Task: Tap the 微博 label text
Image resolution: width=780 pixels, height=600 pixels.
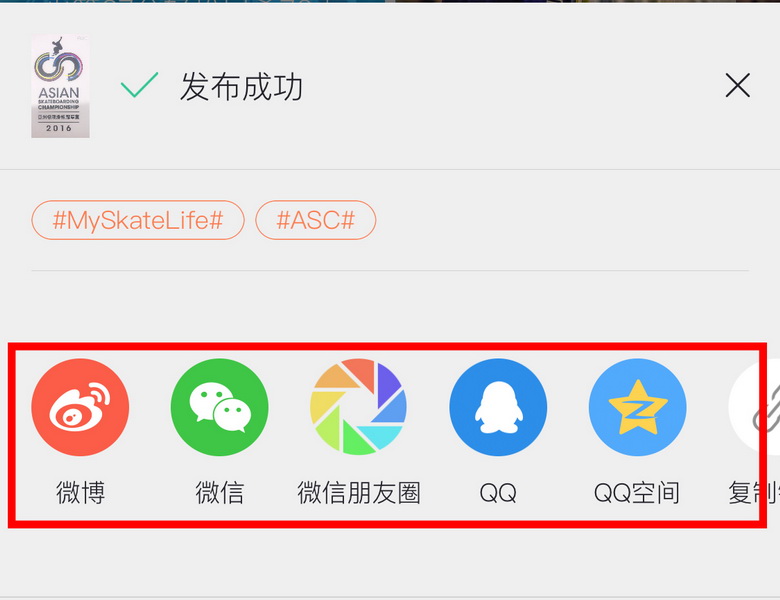Action: coord(80,493)
